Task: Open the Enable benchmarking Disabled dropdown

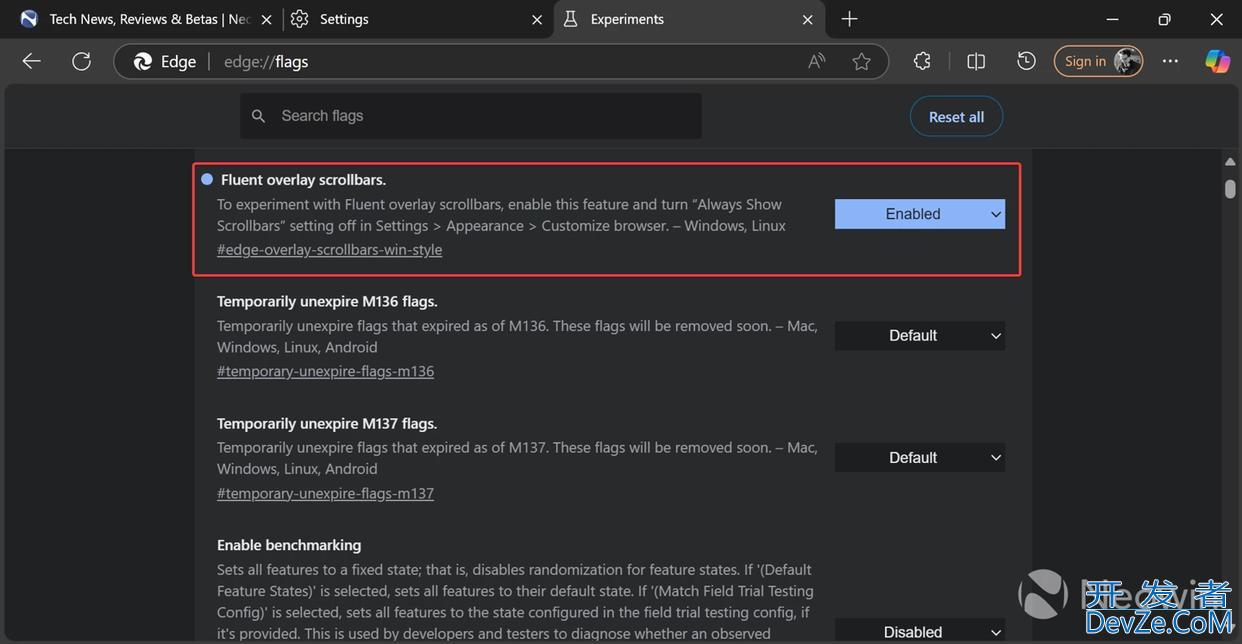Action: (920, 632)
